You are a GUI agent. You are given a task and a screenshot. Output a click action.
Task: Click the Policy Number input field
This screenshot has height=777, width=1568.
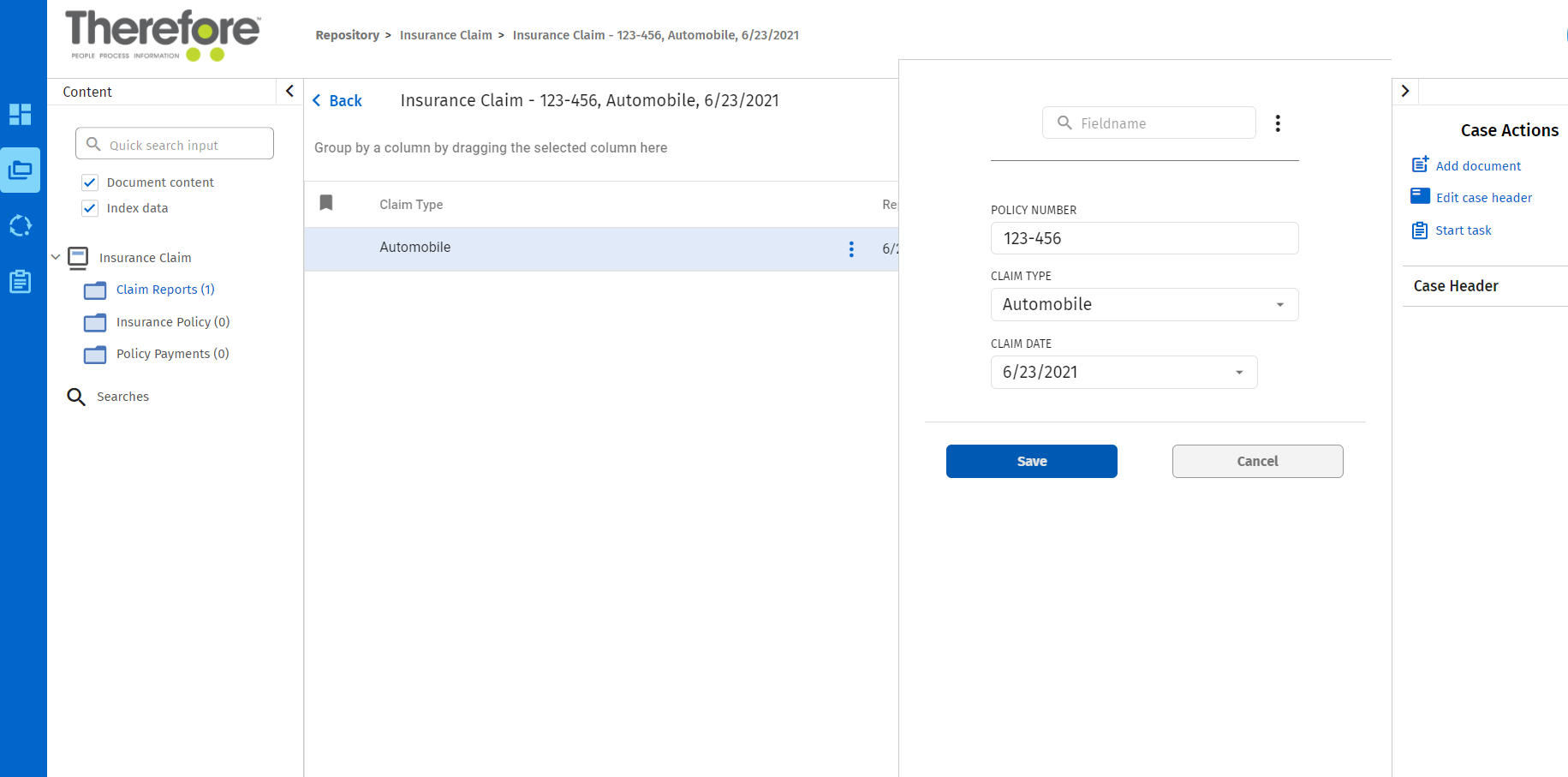point(1144,238)
